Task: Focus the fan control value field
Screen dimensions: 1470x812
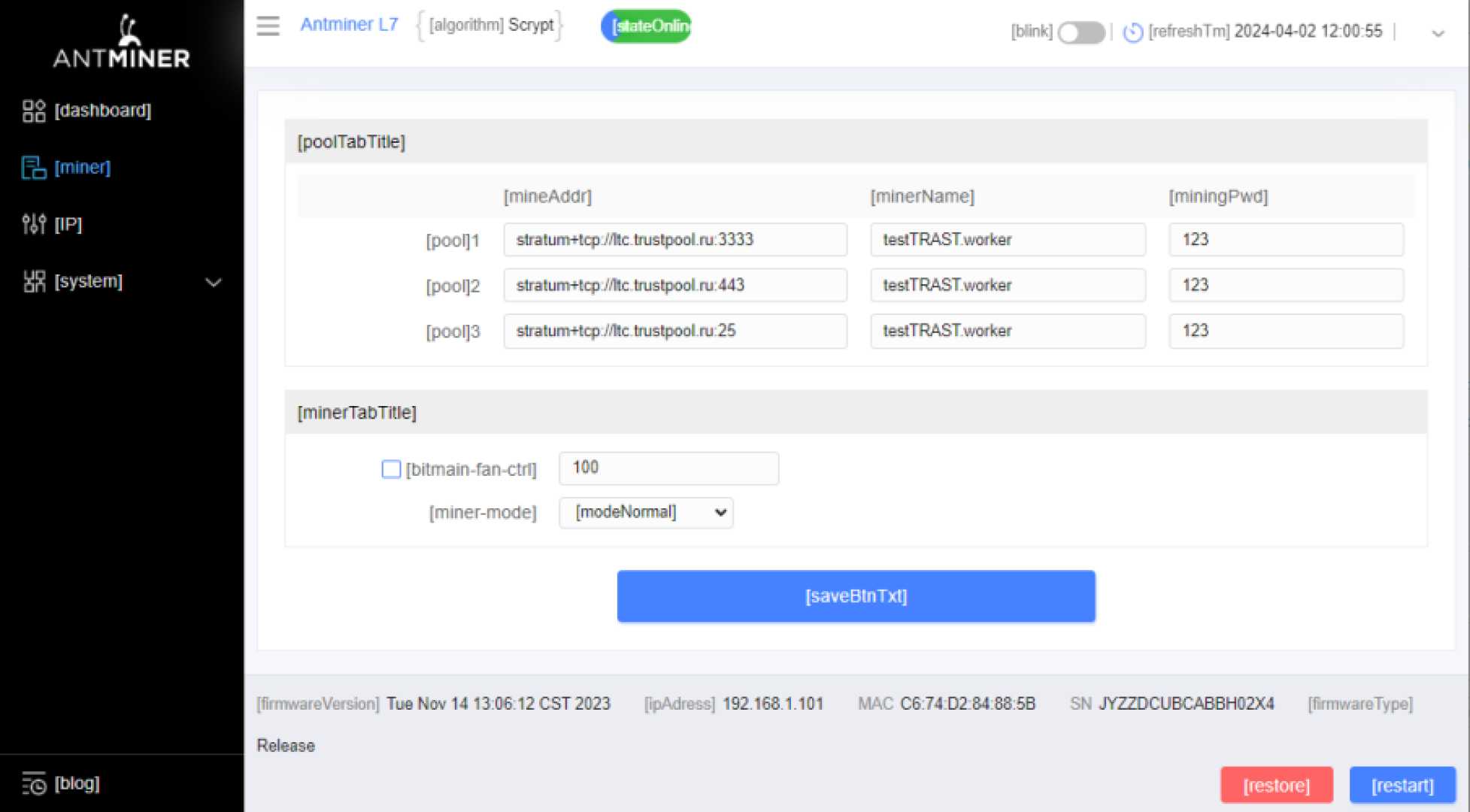Action: [668, 468]
